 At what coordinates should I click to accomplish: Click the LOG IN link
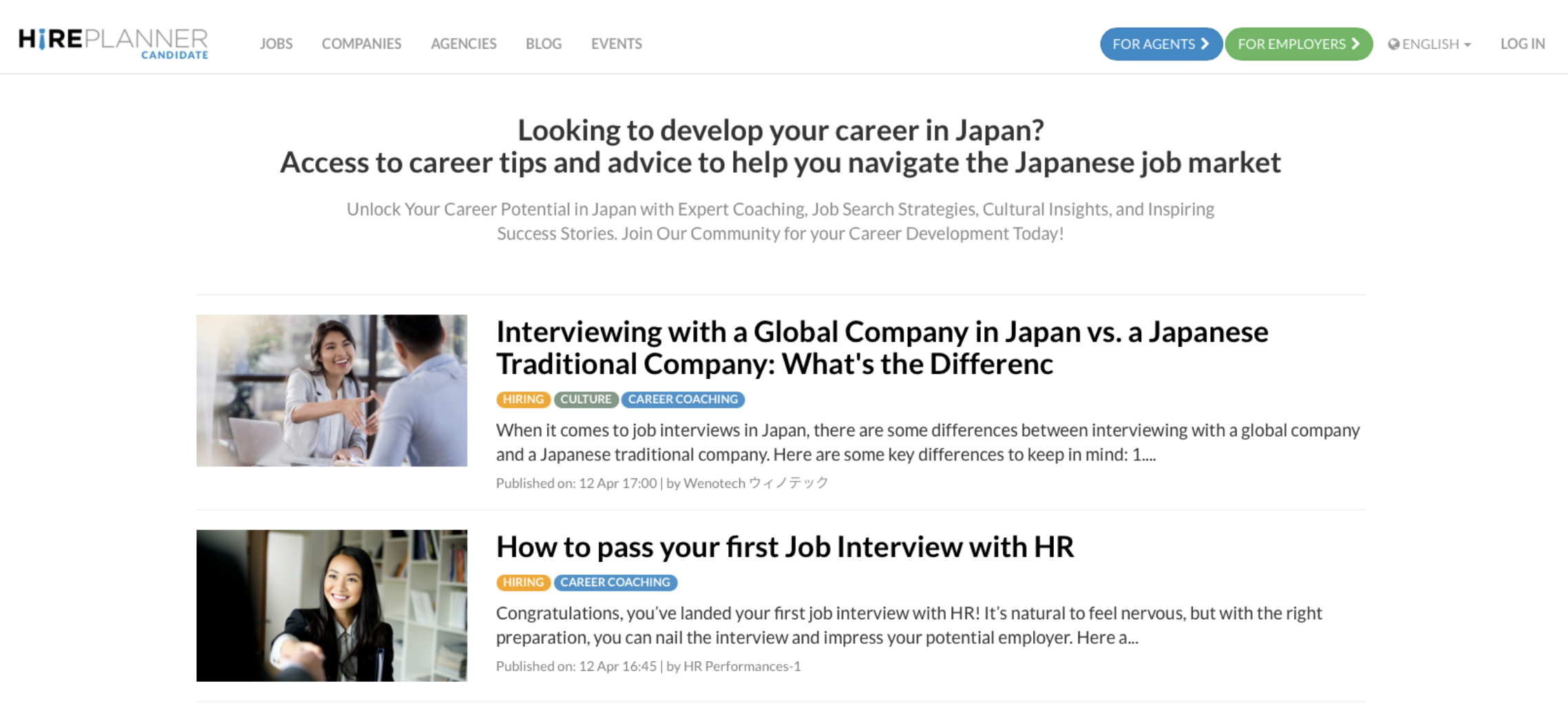[x=1523, y=43]
